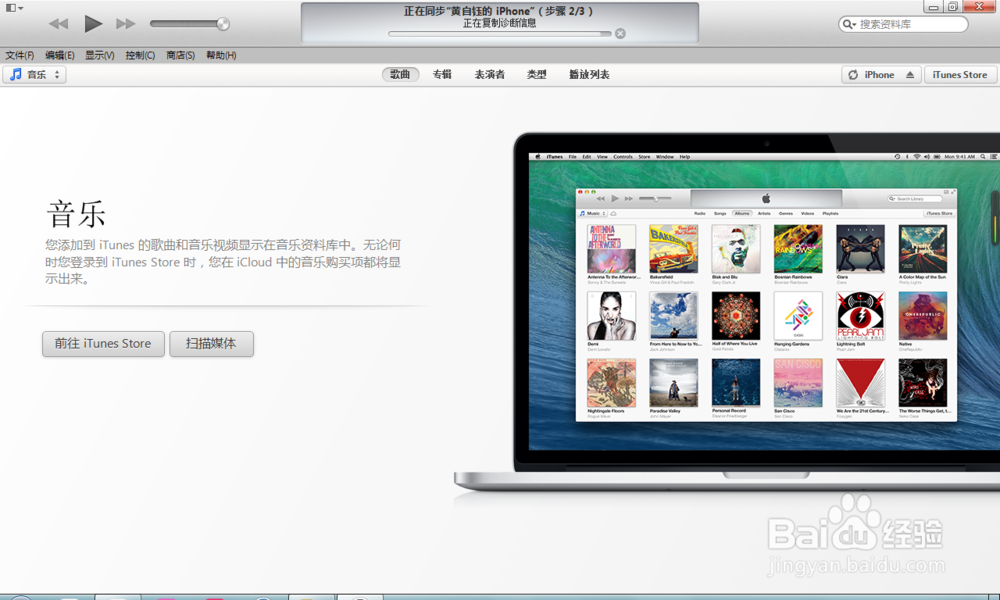Minimize the iTunes window

pyautogui.click(x=933, y=6)
